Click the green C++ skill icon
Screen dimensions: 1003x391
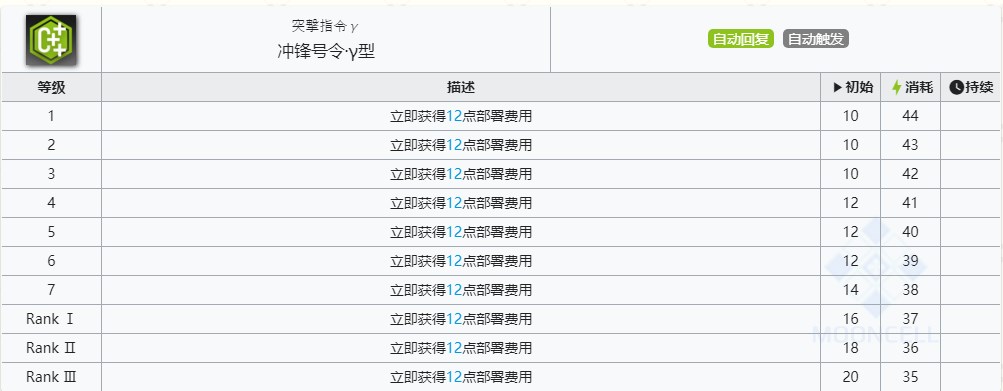pyautogui.click(x=51, y=40)
